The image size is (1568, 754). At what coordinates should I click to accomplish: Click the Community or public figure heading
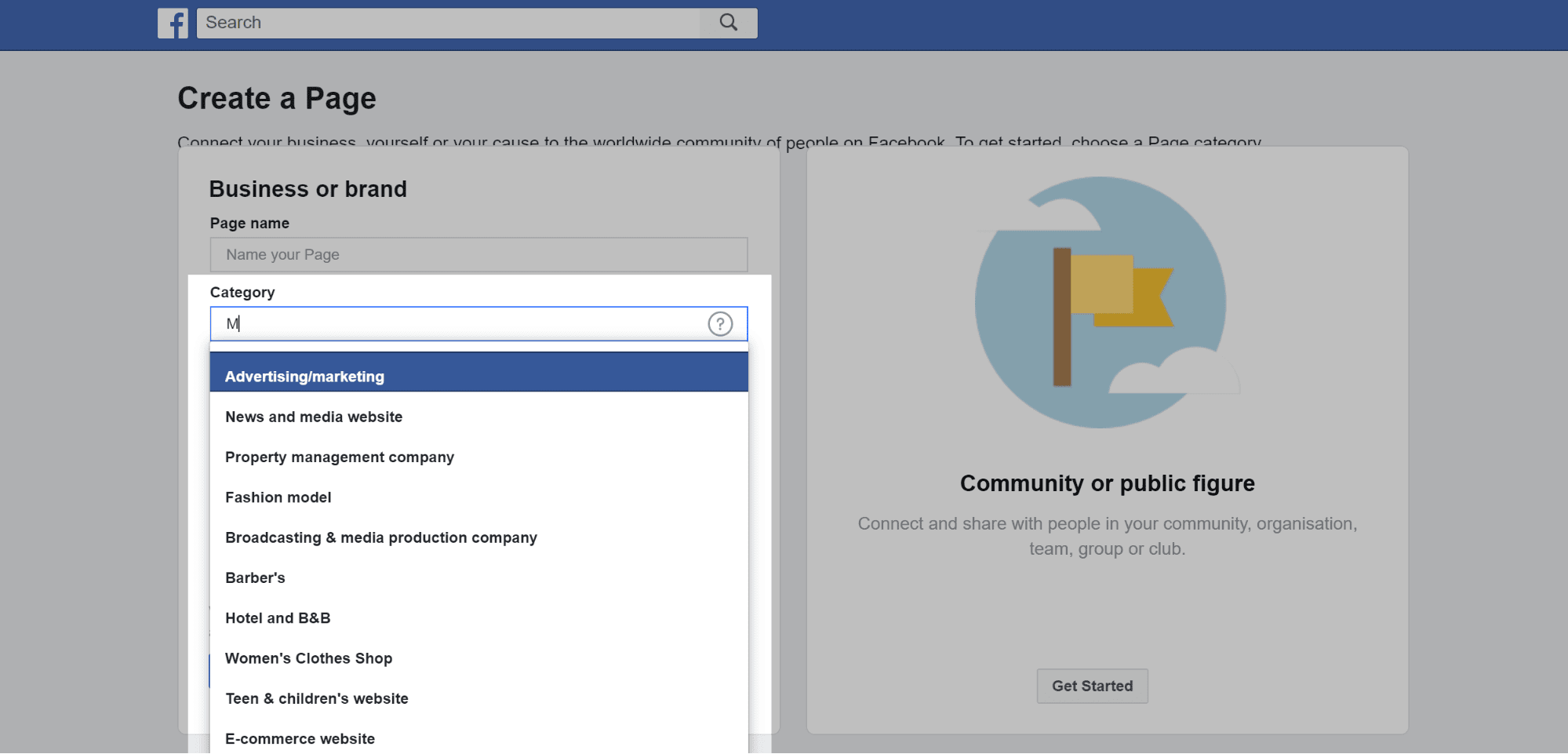pos(1107,483)
